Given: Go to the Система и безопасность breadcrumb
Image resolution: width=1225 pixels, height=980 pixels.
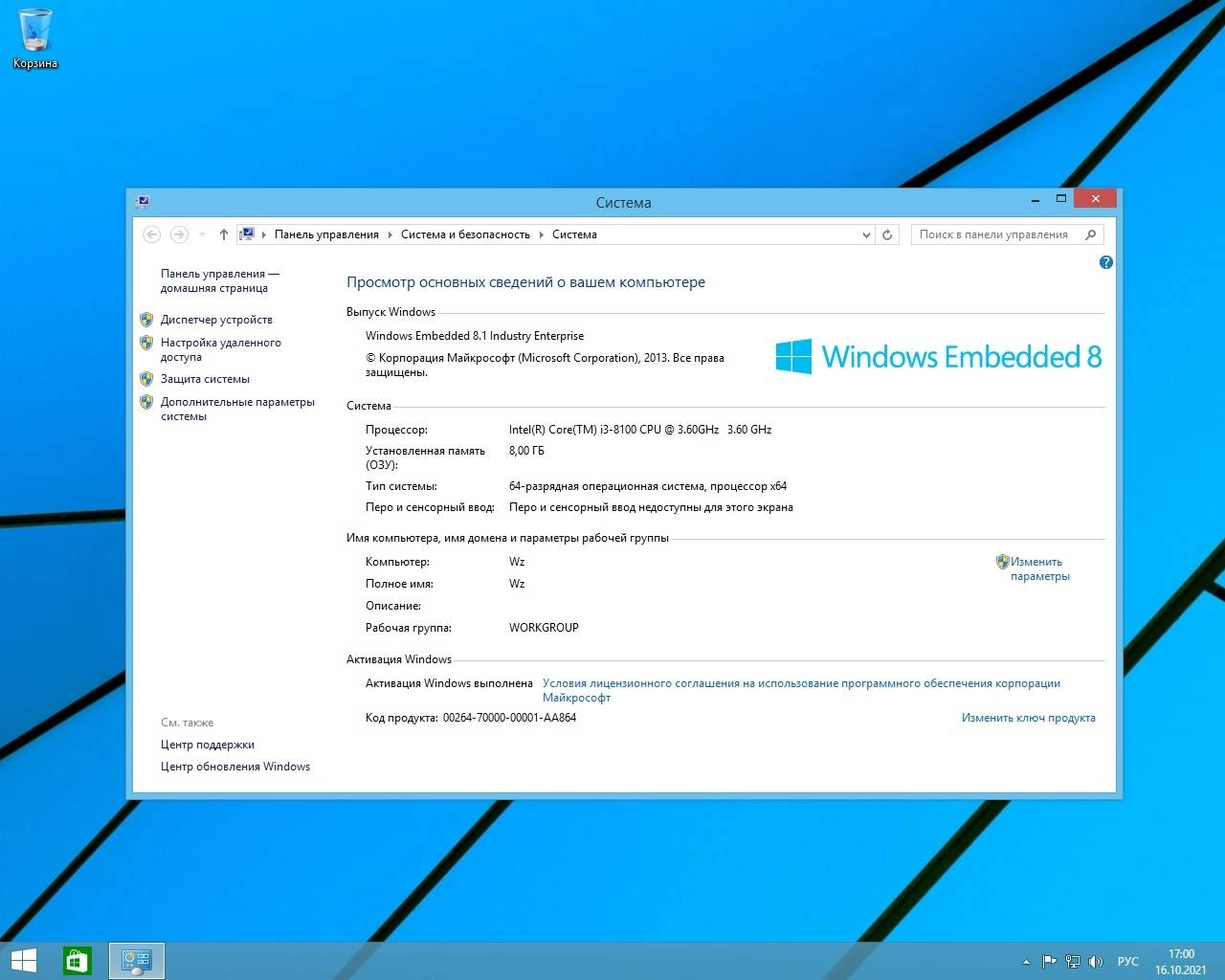Looking at the screenshot, I should click(465, 234).
